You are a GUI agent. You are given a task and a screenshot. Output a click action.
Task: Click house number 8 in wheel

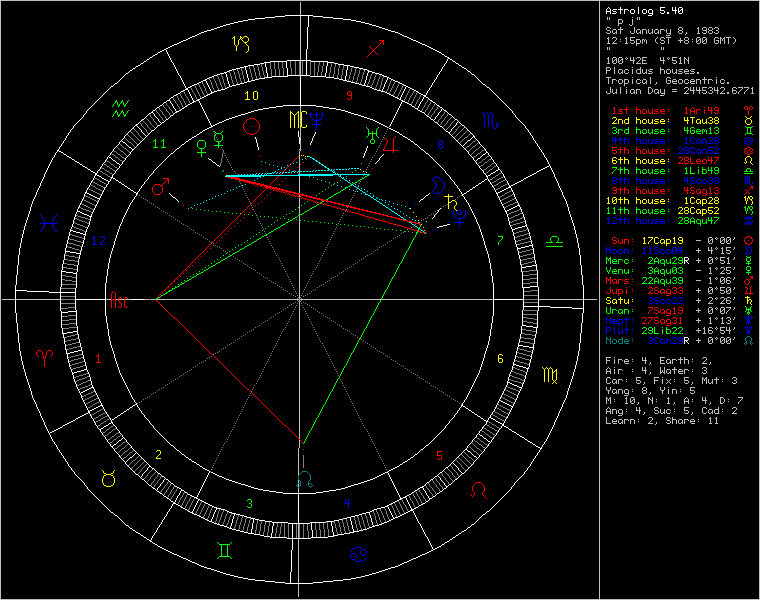[x=440, y=144]
